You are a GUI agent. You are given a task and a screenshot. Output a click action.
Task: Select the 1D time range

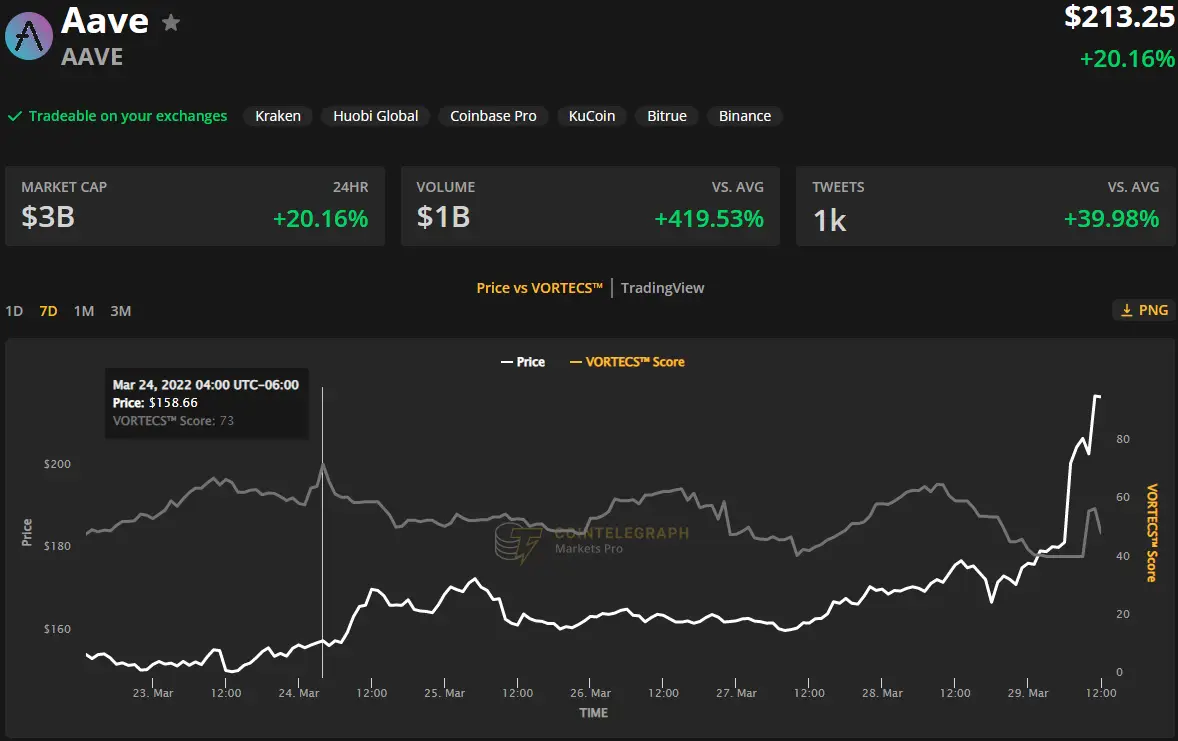click(x=14, y=311)
